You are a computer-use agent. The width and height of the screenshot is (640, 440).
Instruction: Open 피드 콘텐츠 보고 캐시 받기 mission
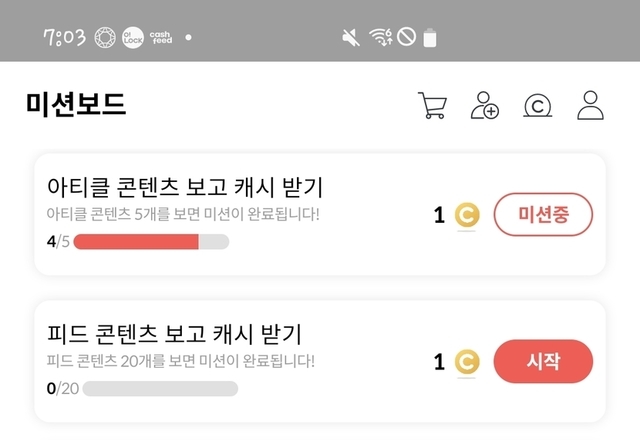coord(174,334)
